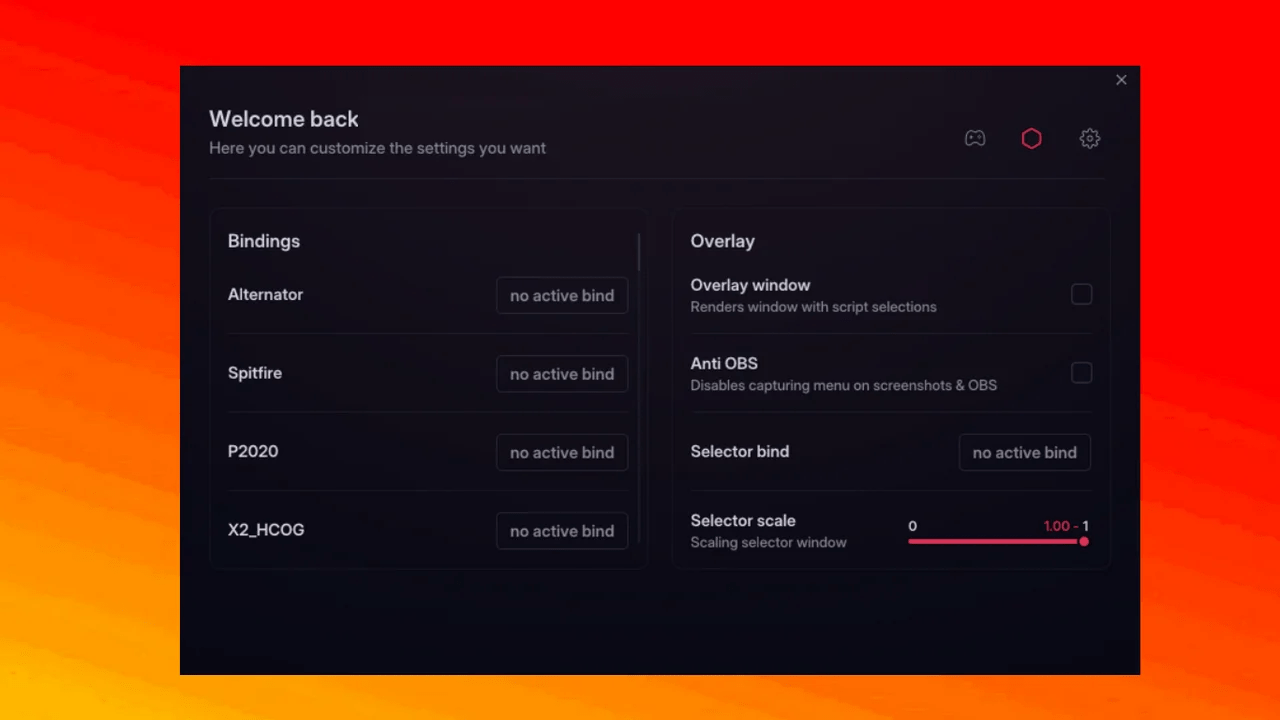
Task: Enable the Overlay window checkbox
Action: point(1081,294)
